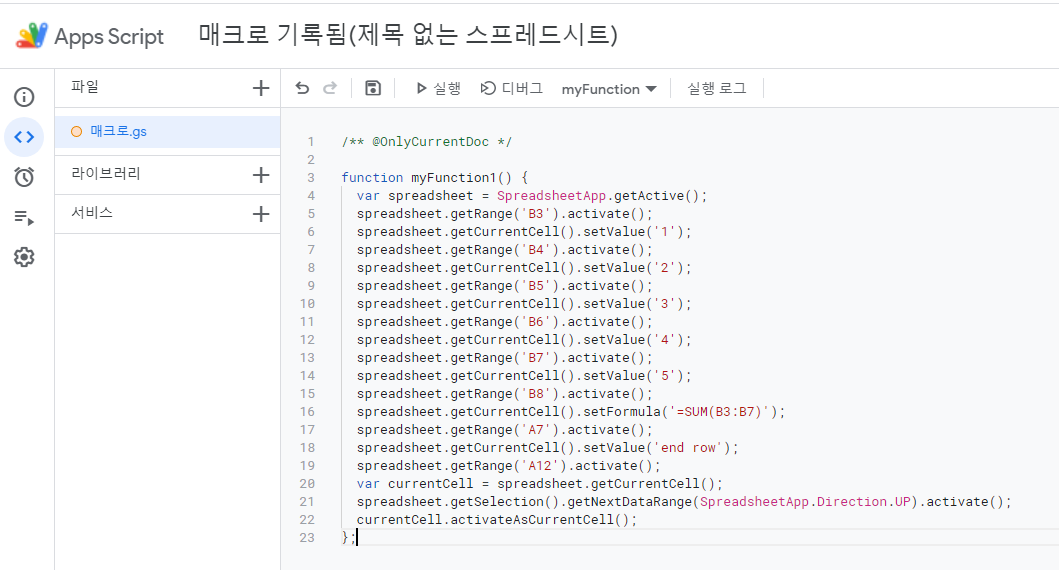The height and width of the screenshot is (570, 1059).
Task: Click the getRange('B5') code line
Action: [x=505, y=286]
